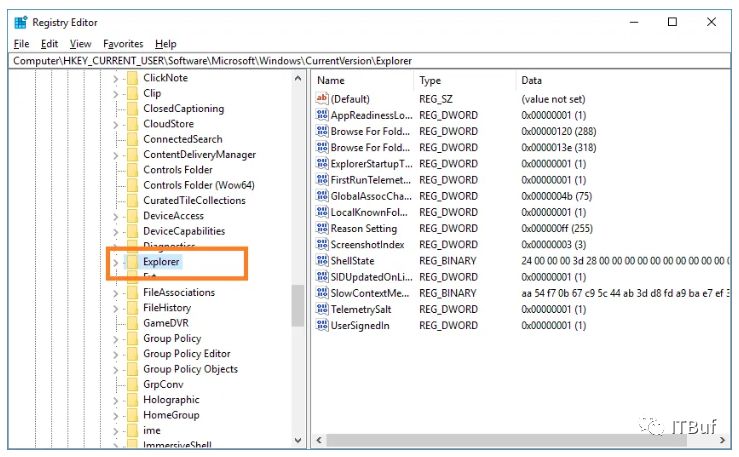
Task: Click the Registry Editor title bar icon
Action: [21, 22]
